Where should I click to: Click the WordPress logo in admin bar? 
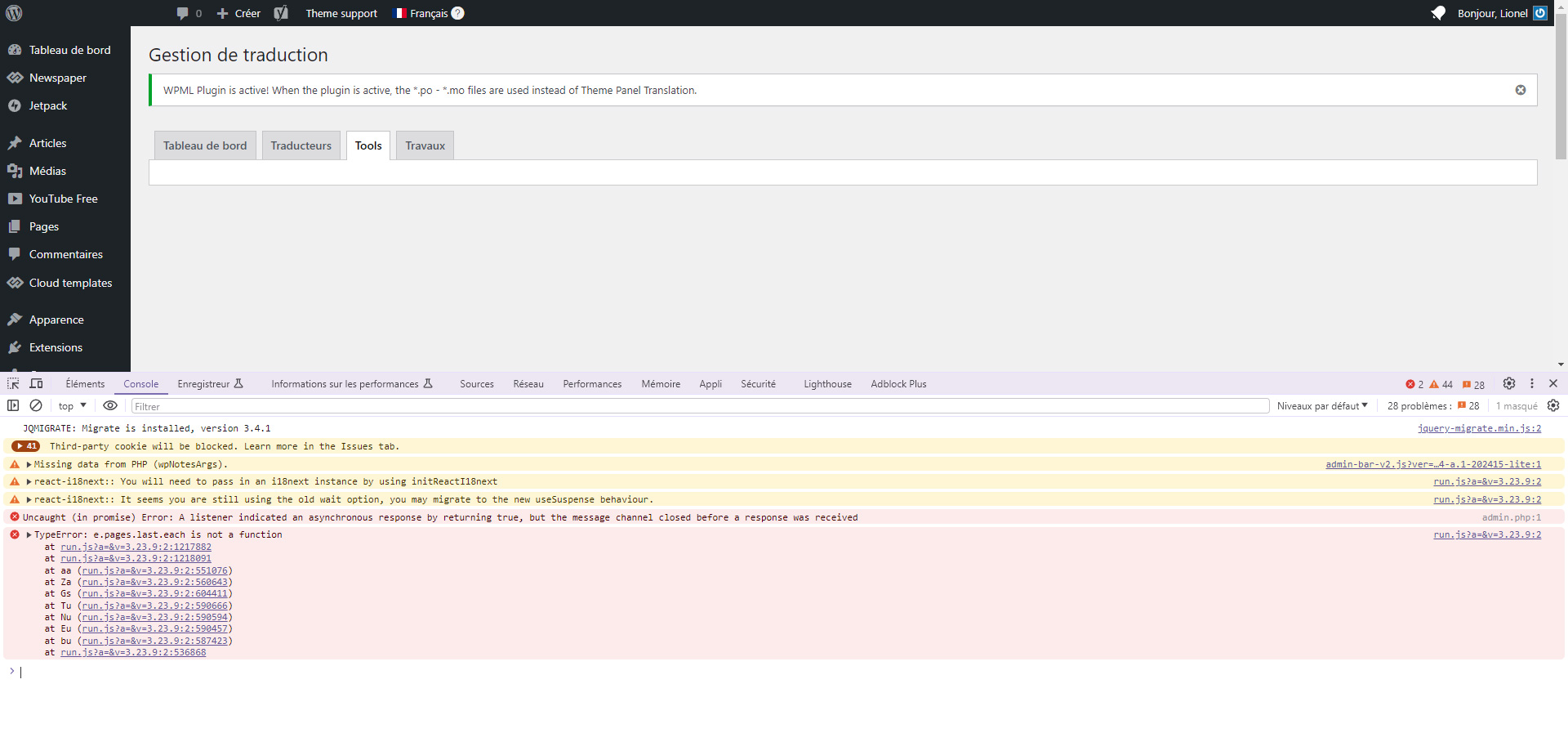(14, 13)
